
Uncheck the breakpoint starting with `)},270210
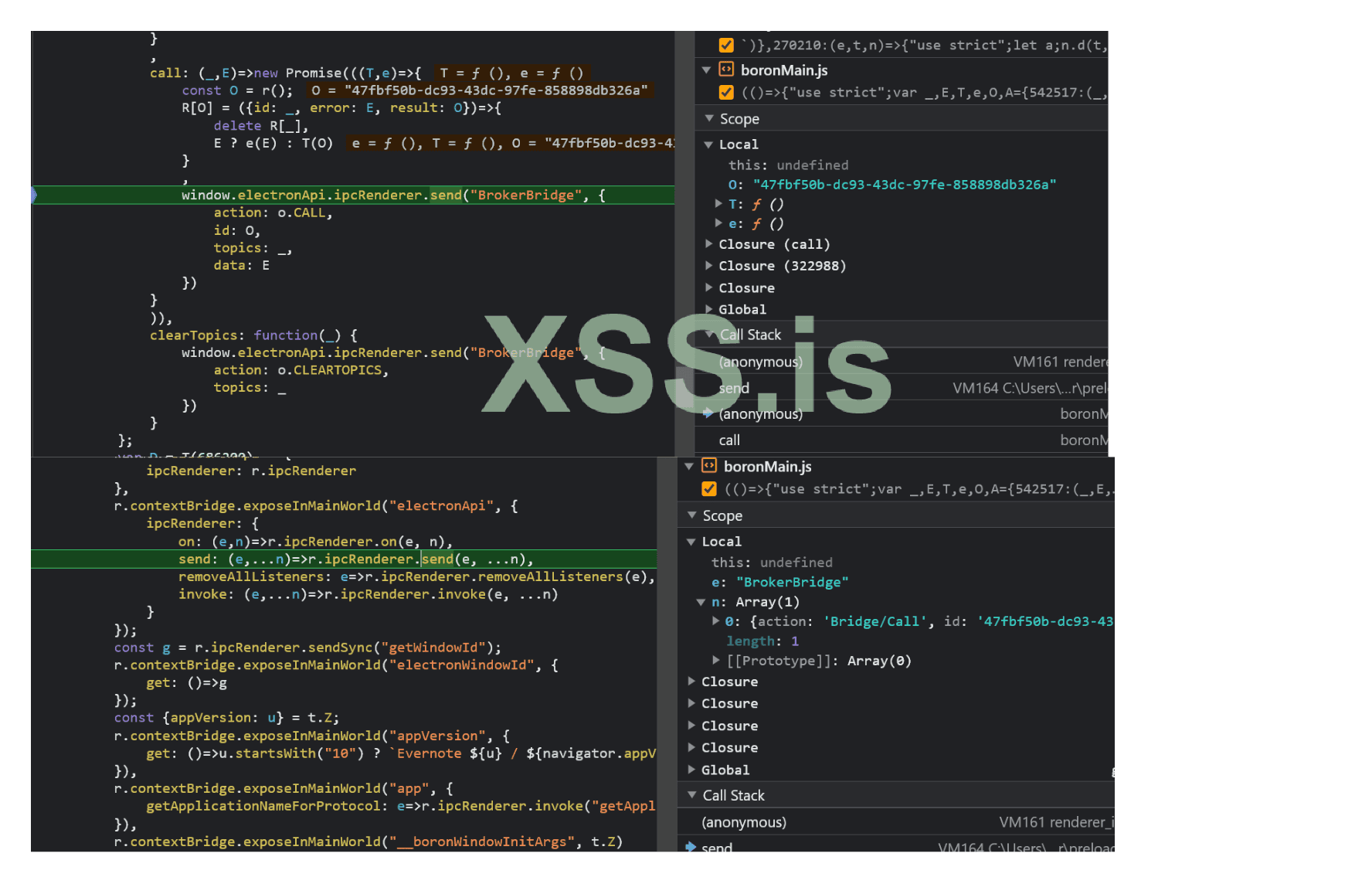point(726,45)
